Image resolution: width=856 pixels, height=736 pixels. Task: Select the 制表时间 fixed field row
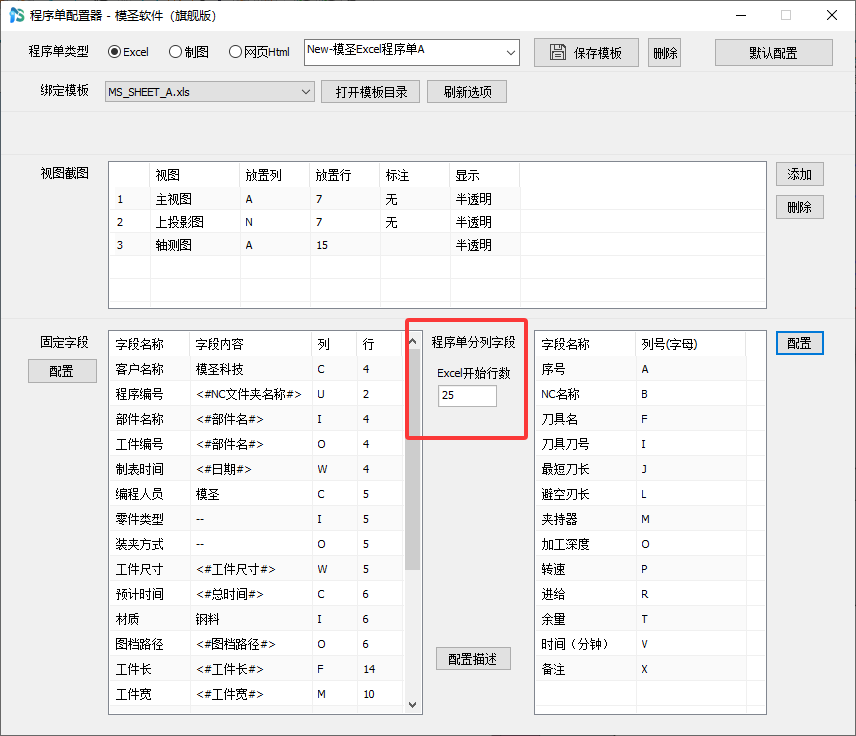257,469
